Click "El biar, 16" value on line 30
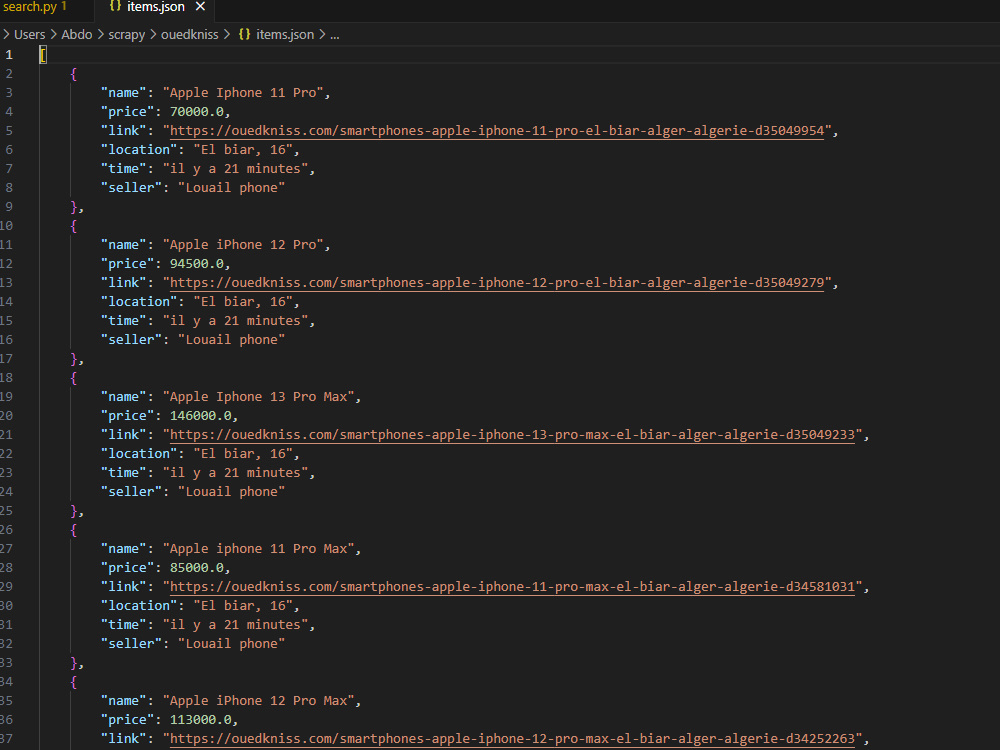The width and height of the screenshot is (1000, 750). (x=243, y=606)
